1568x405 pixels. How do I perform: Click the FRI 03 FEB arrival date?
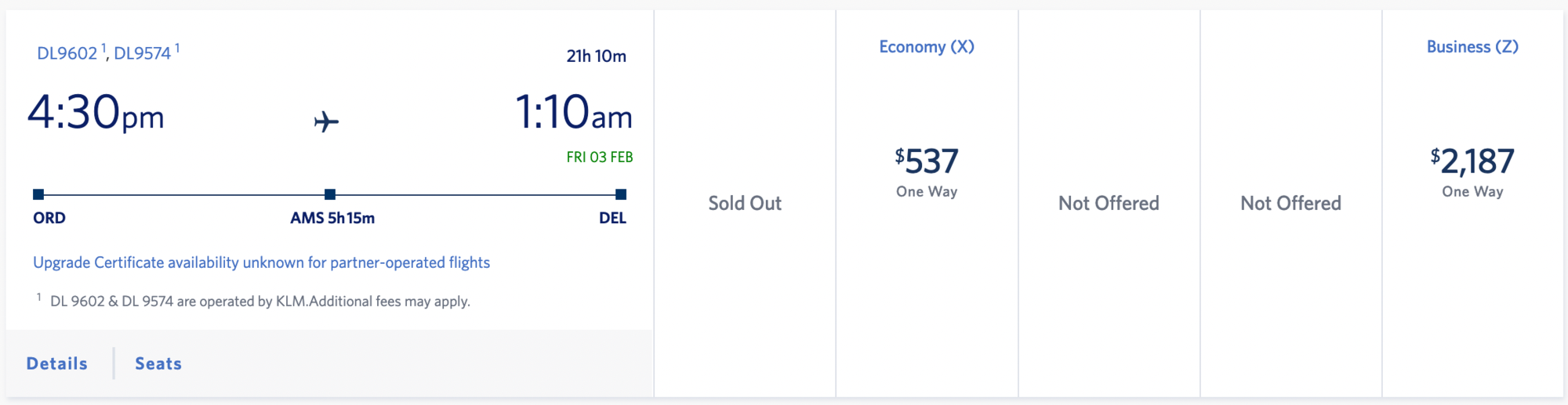tap(600, 157)
